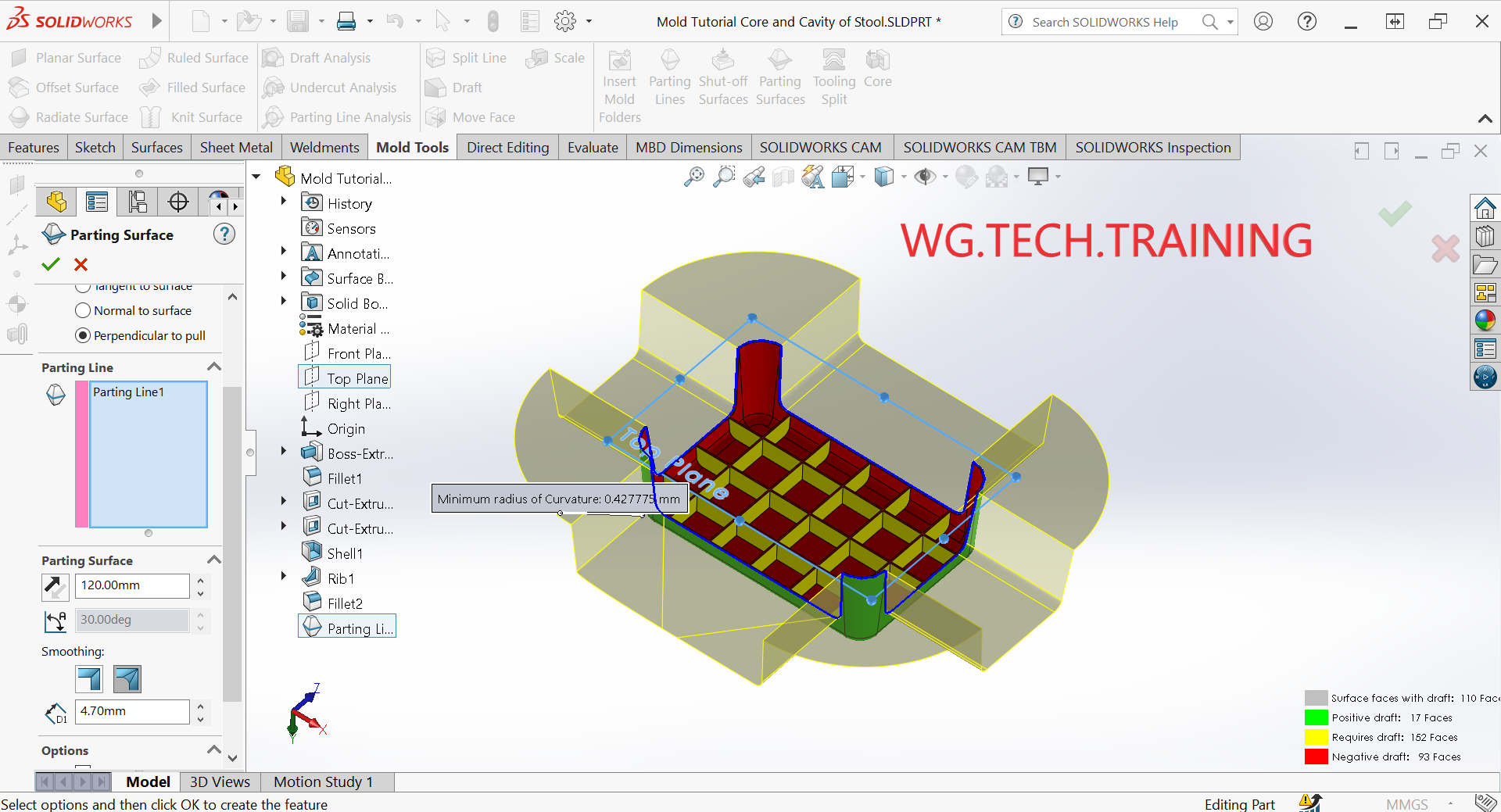Collapse the Parting Line section
The image size is (1501, 812).
[x=214, y=367]
